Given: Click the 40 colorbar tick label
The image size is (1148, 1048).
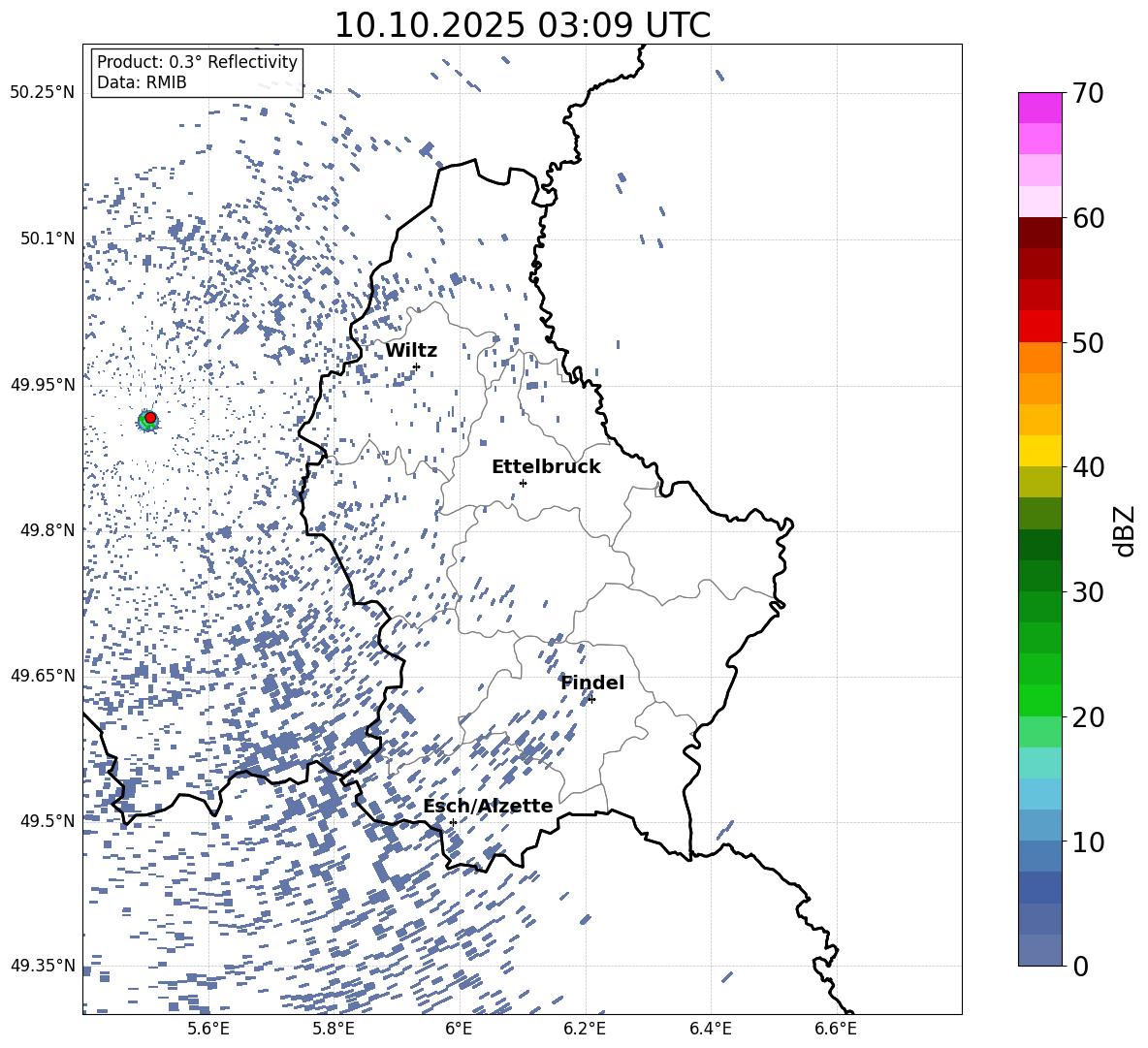Looking at the screenshot, I should (x=1087, y=467).
